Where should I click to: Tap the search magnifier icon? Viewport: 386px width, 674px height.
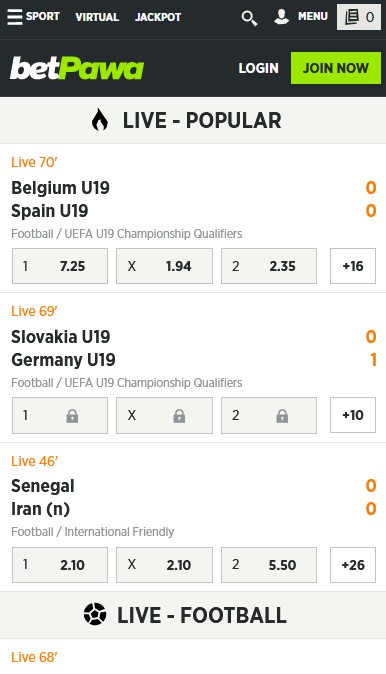tap(249, 18)
